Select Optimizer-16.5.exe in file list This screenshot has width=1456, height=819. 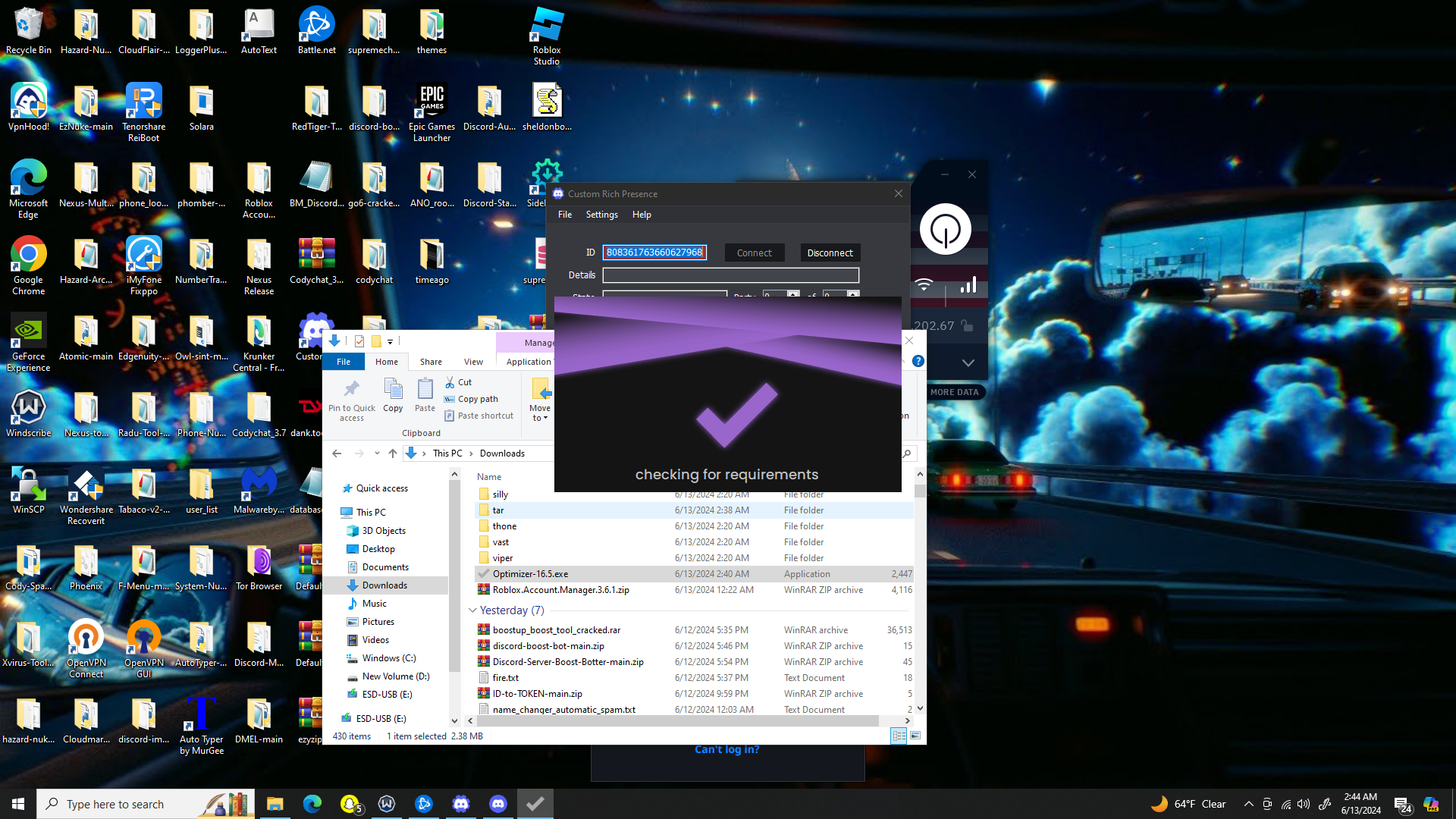point(530,574)
